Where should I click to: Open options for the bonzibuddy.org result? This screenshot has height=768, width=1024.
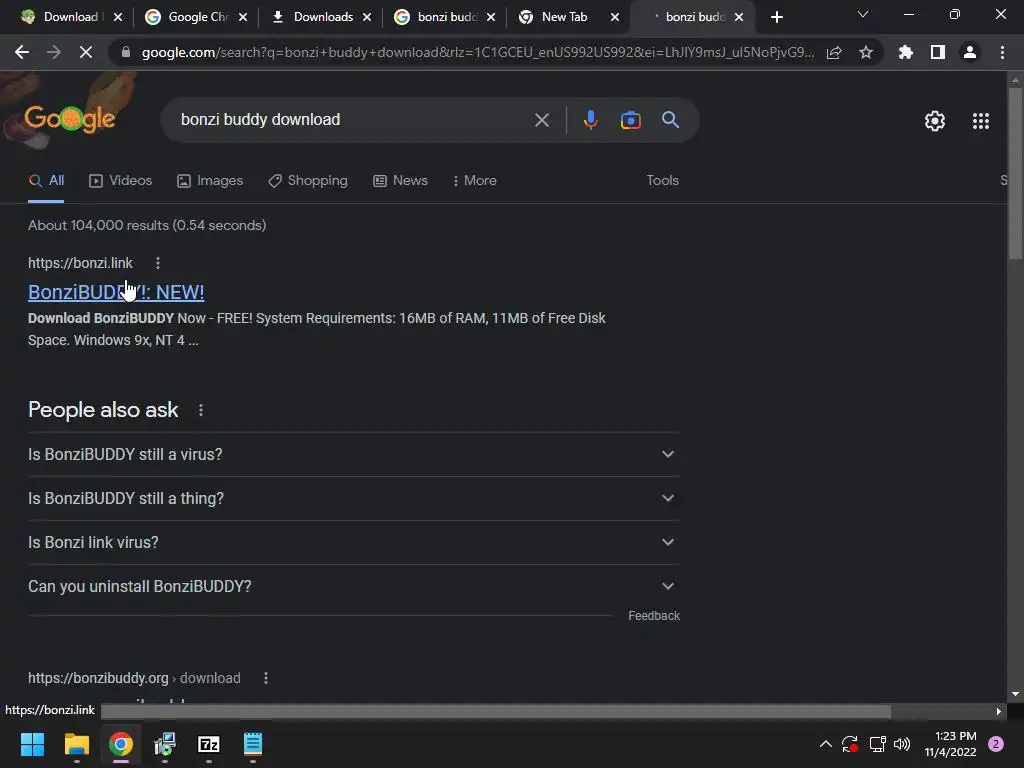(x=265, y=679)
